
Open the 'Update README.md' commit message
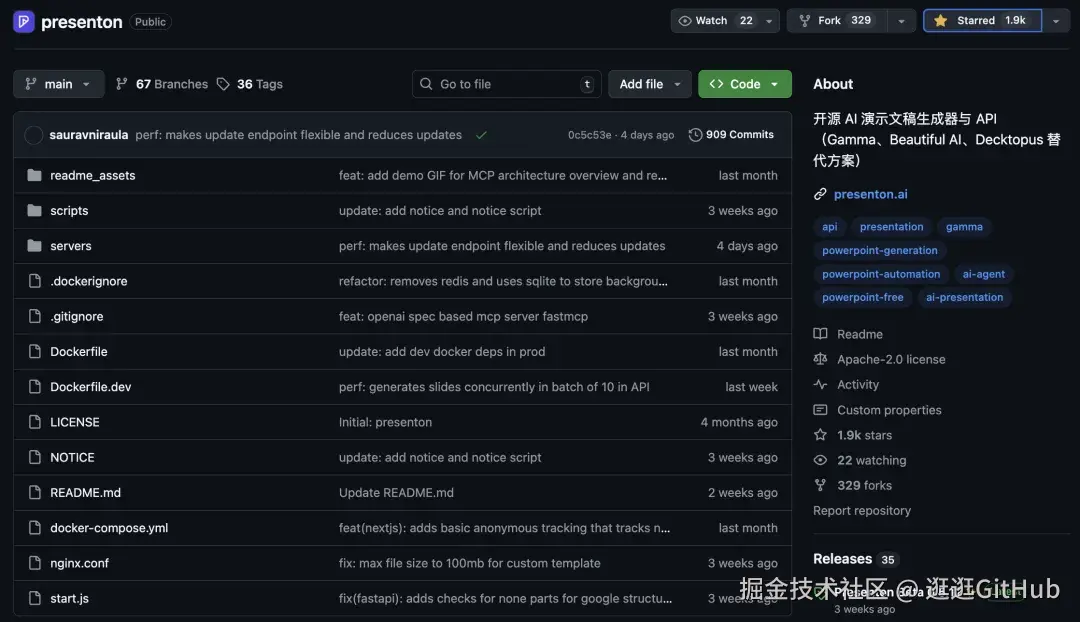pos(396,493)
